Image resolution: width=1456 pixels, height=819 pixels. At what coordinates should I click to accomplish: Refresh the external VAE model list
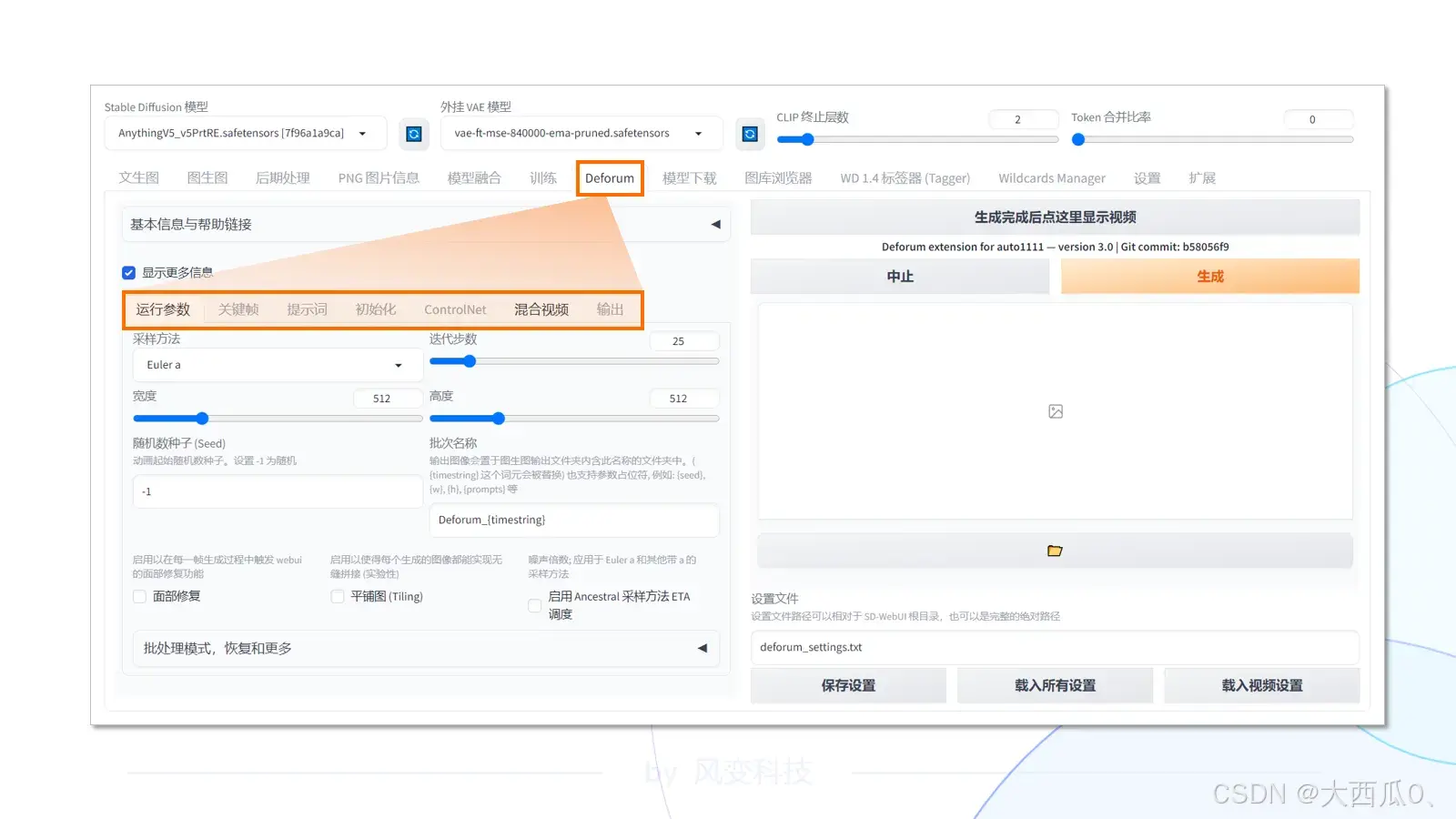point(750,134)
